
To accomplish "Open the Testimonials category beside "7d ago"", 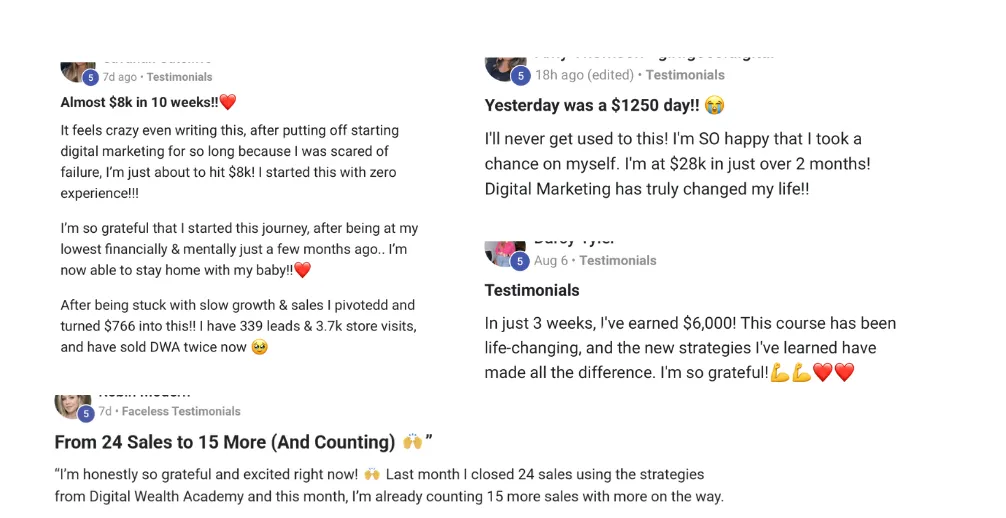I will tap(180, 77).
